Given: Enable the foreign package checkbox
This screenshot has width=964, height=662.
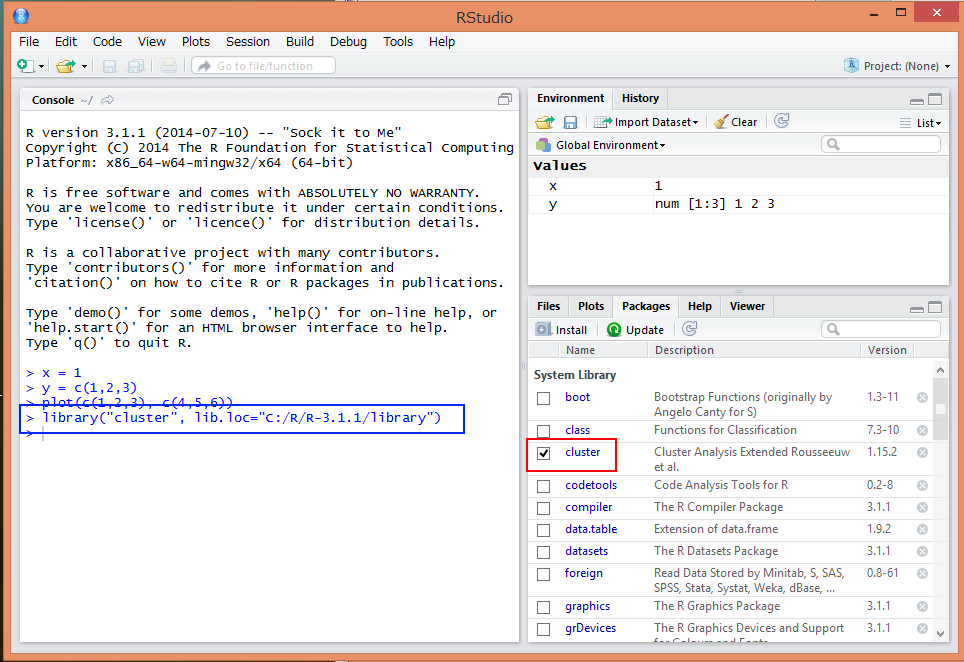Looking at the screenshot, I should click(x=543, y=574).
